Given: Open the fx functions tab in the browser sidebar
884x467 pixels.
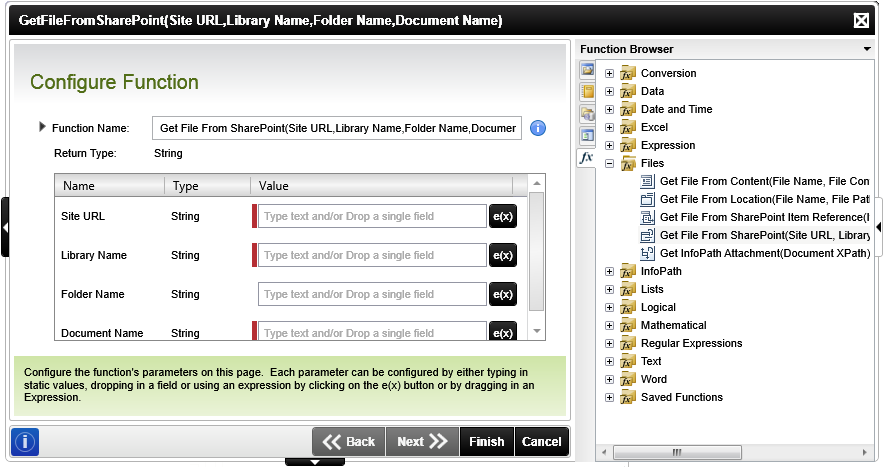Looking at the screenshot, I should tap(587, 157).
